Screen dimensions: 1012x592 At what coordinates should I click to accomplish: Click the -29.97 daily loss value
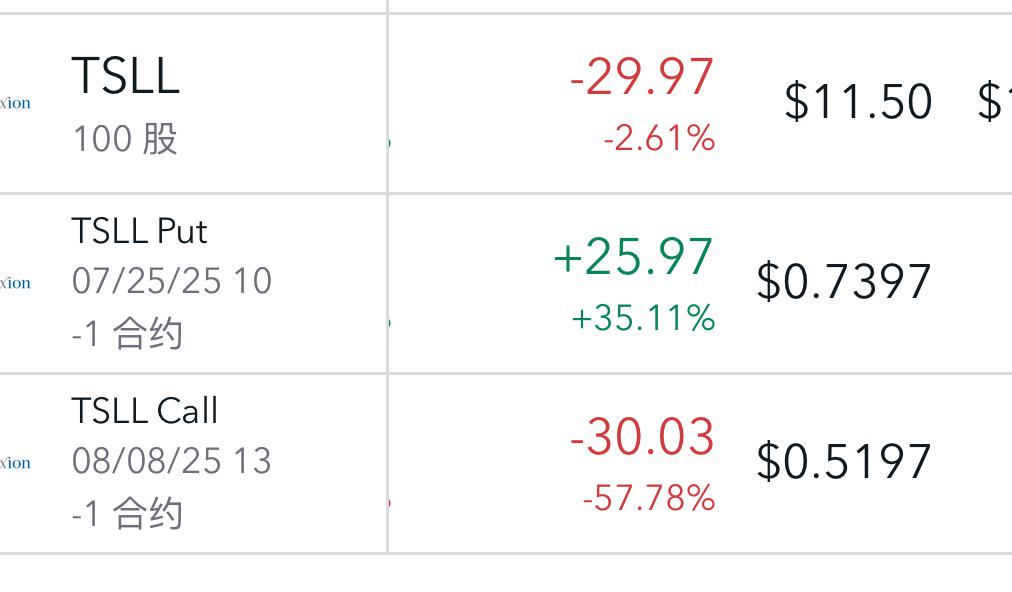(642, 77)
